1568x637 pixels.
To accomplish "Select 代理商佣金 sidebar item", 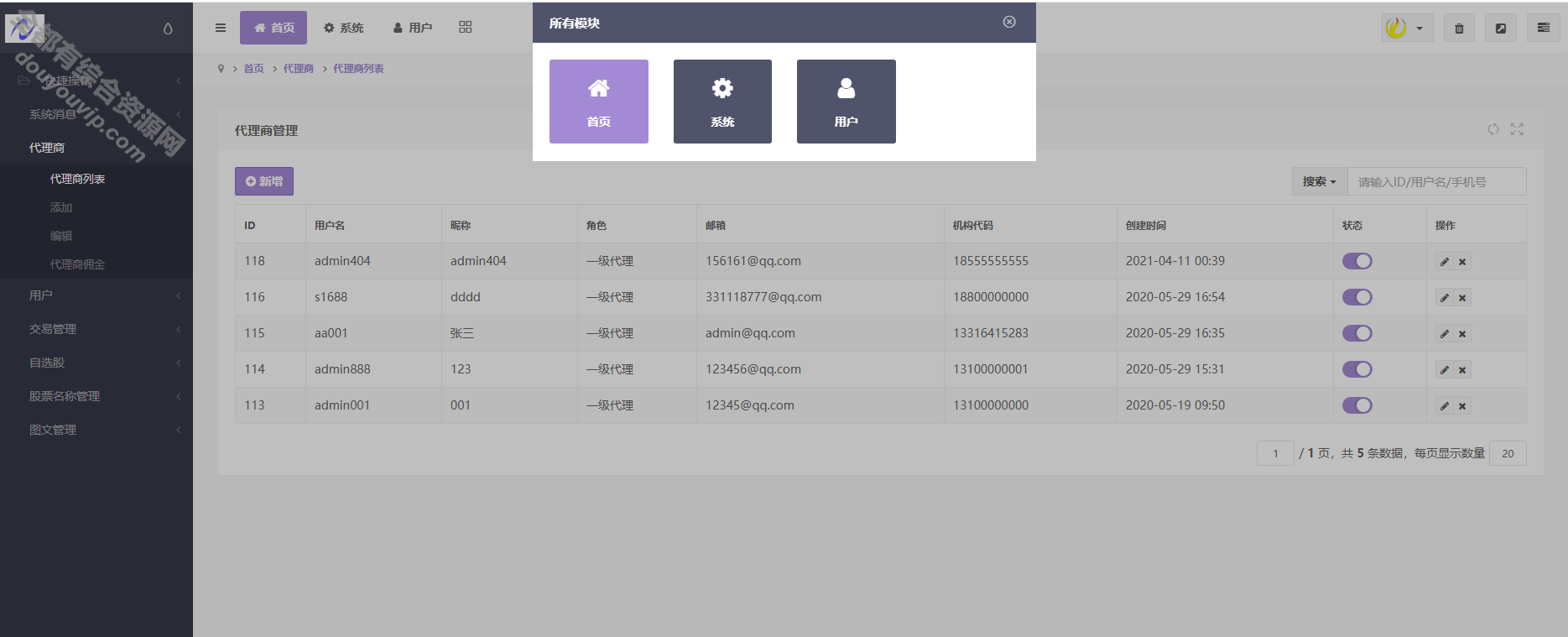I will point(77,264).
